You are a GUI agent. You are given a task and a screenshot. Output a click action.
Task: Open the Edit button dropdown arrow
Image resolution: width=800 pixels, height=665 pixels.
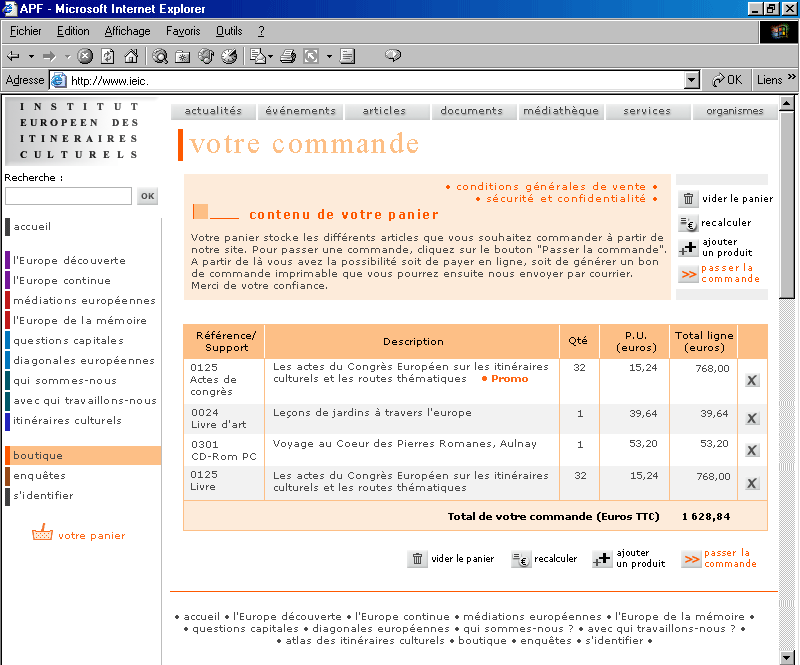(270, 56)
